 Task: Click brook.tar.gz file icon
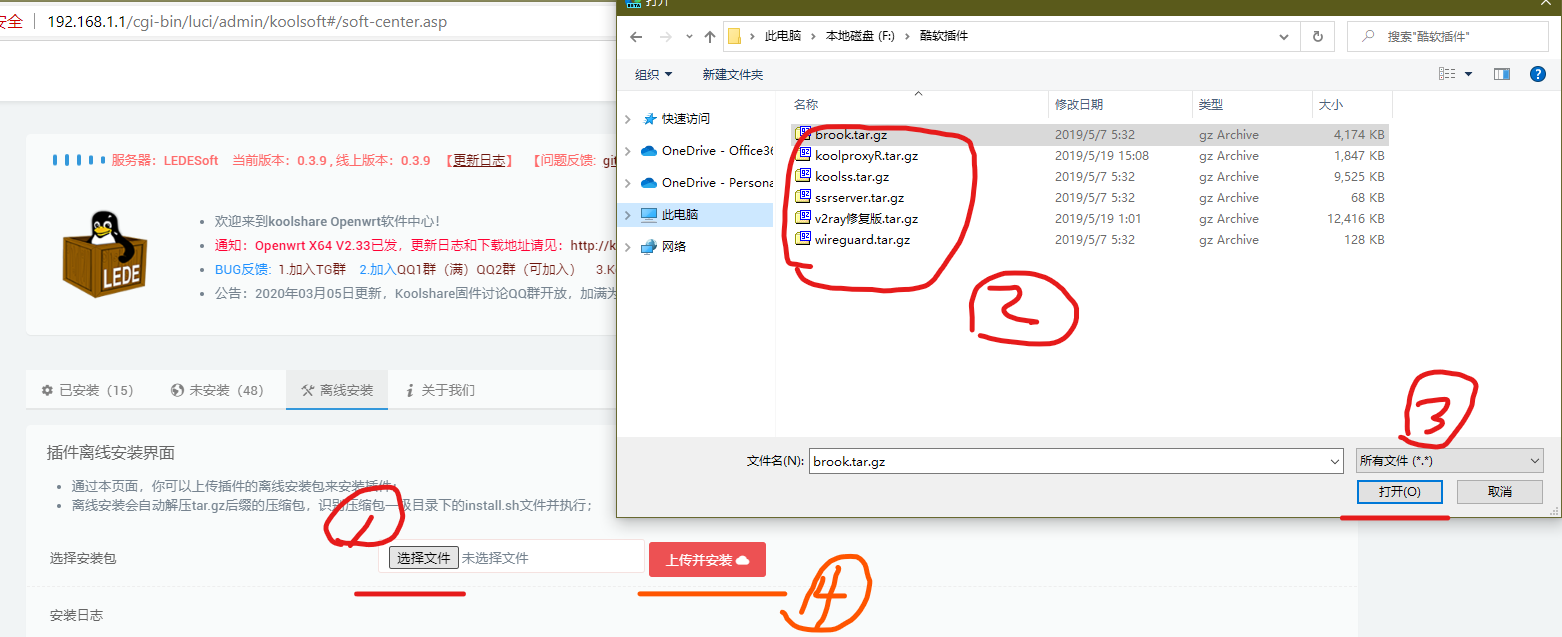click(x=804, y=134)
